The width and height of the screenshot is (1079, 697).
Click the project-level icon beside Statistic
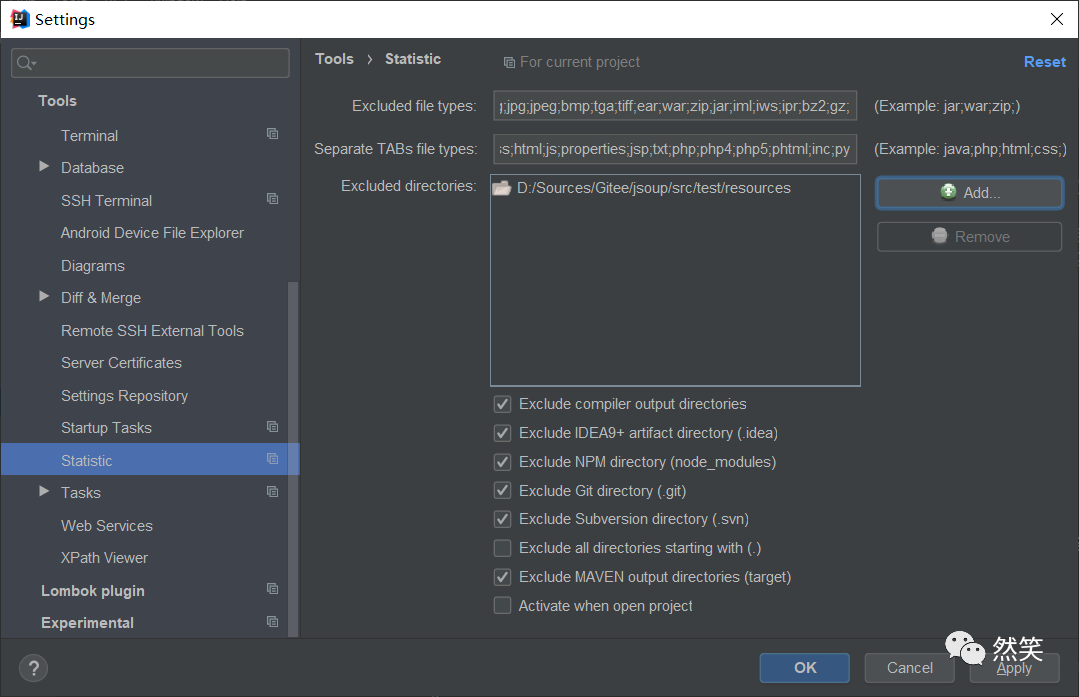pyautogui.click(x=273, y=459)
